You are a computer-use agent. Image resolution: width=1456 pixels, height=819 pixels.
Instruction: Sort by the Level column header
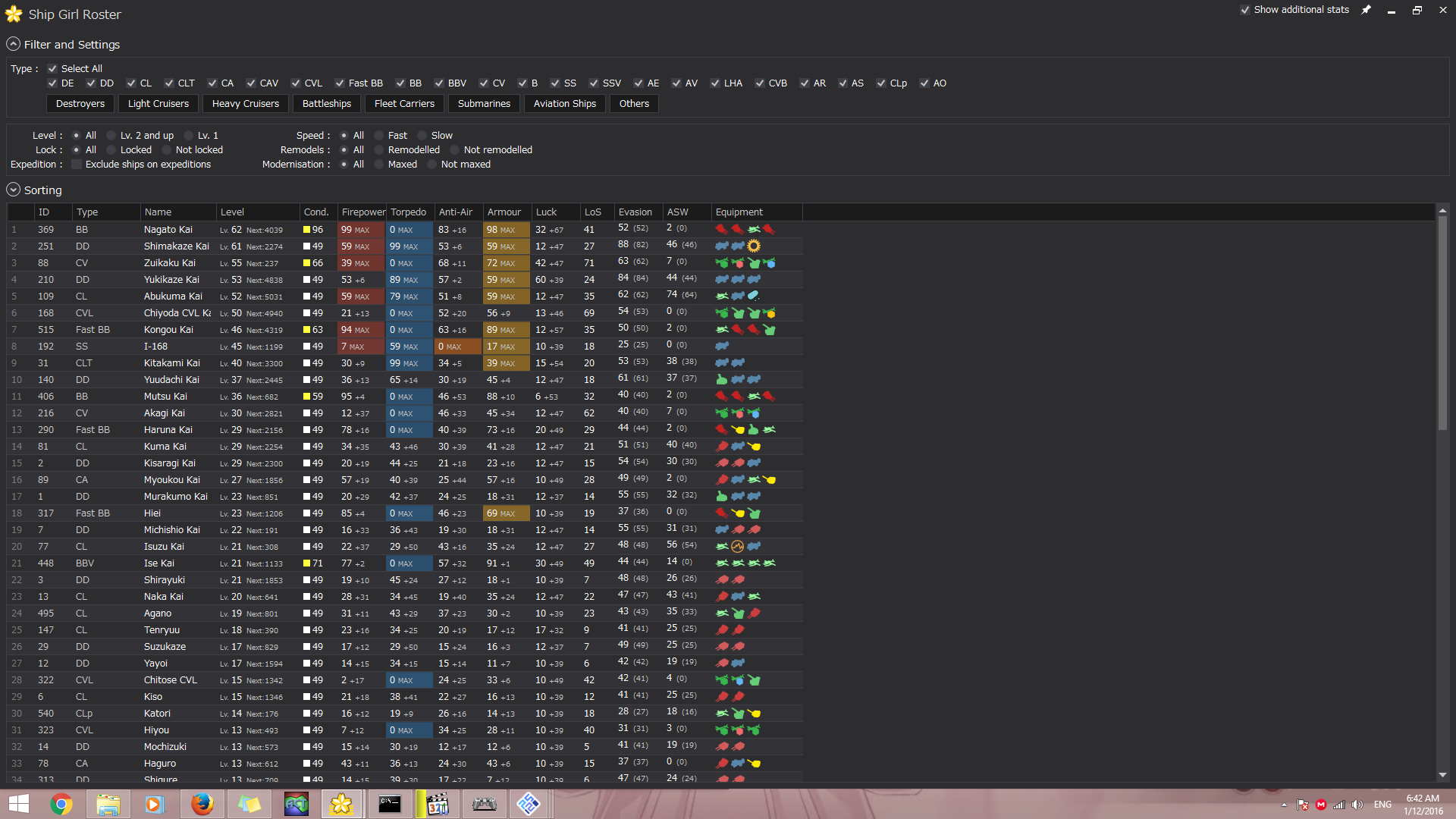pyautogui.click(x=232, y=212)
